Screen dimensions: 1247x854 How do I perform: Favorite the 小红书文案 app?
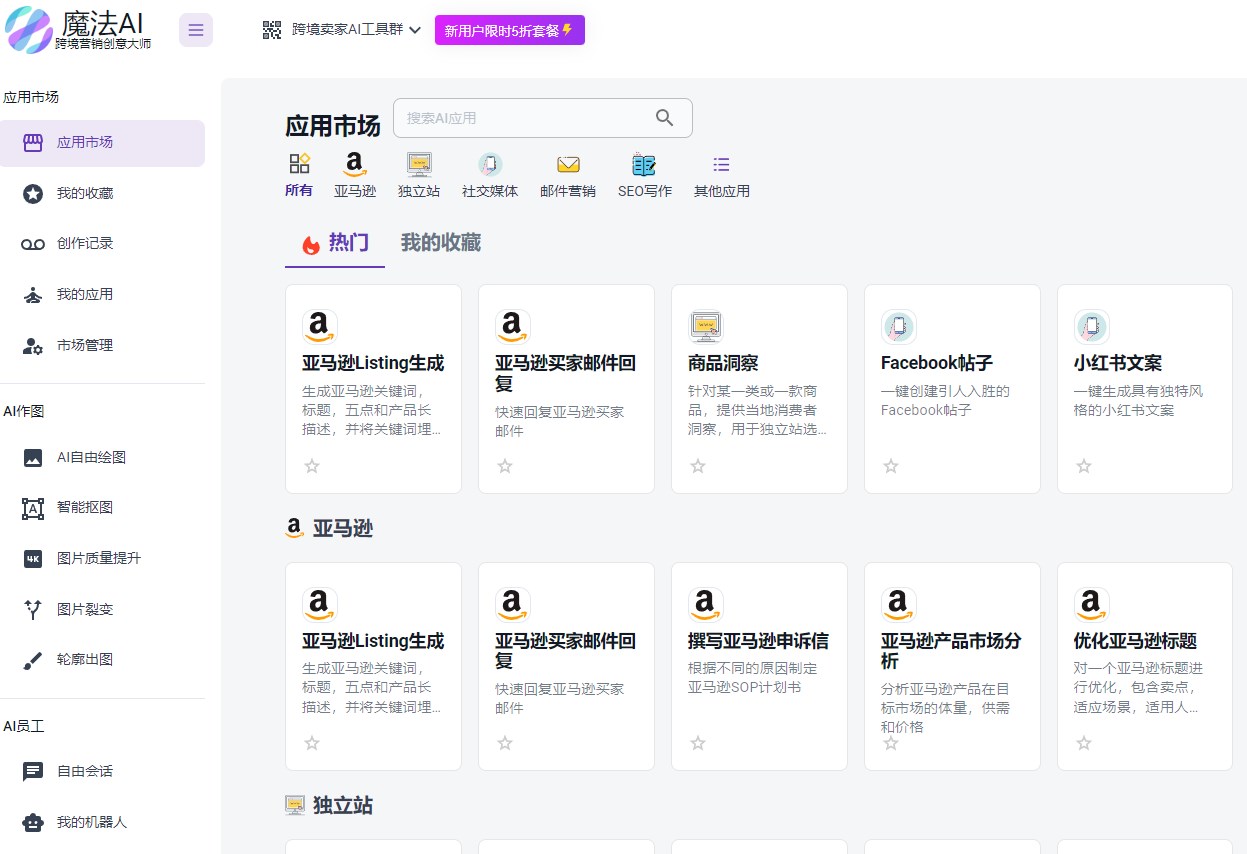pyautogui.click(x=1083, y=466)
